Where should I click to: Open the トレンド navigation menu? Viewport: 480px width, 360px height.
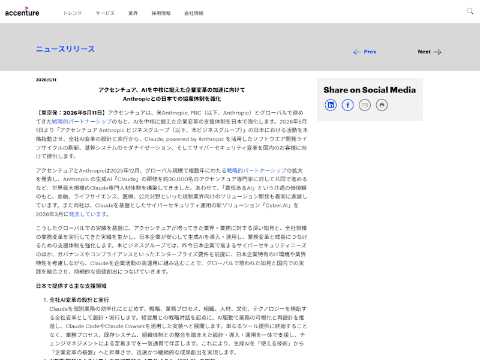(72, 13)
